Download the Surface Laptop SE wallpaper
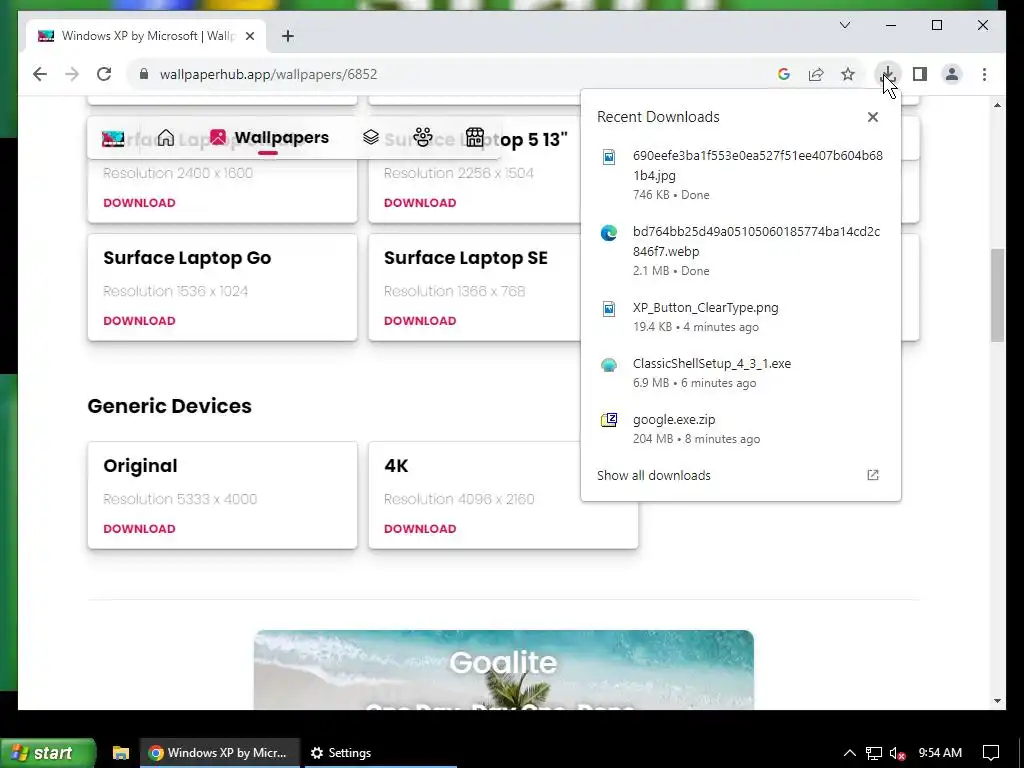The image size is (1024, 768). [420, 321]
